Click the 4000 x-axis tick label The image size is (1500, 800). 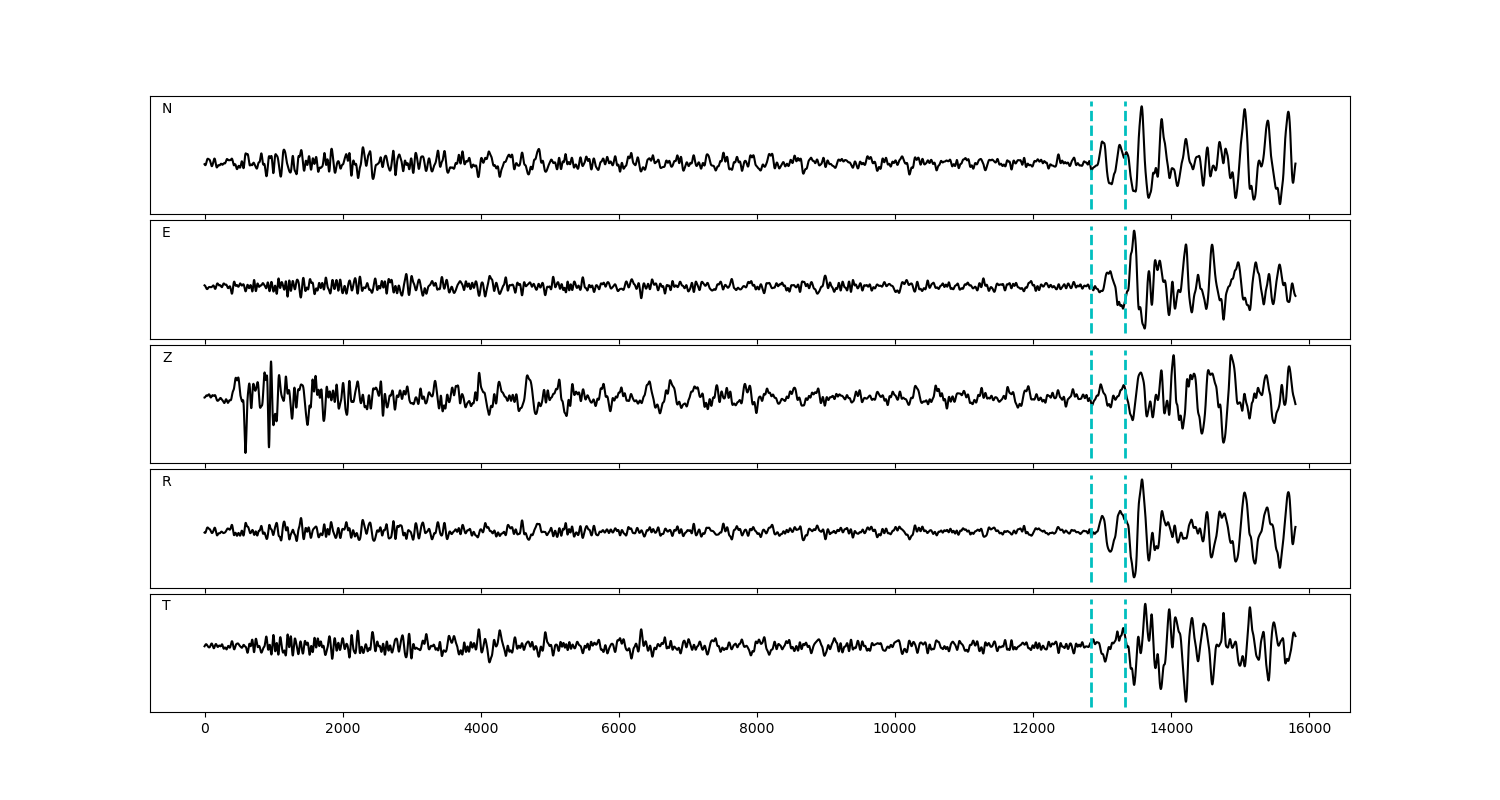pos(481,730)
